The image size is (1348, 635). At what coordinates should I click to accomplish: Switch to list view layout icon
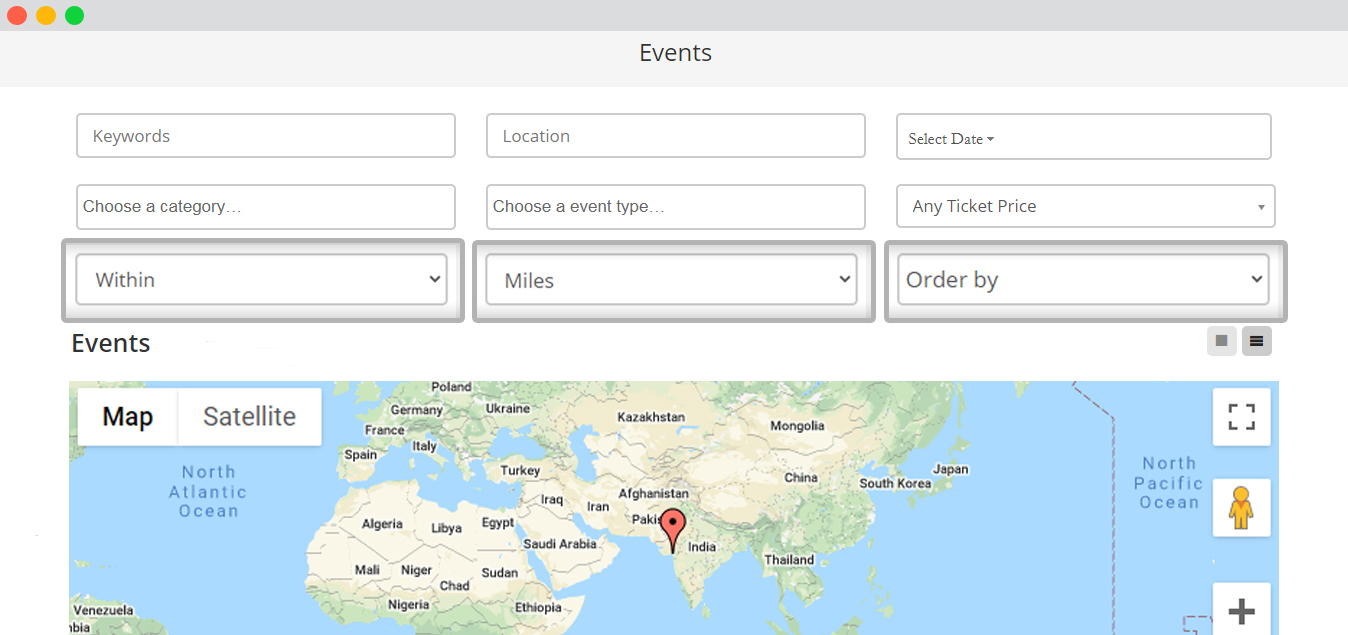click(x=1257, y=341)
